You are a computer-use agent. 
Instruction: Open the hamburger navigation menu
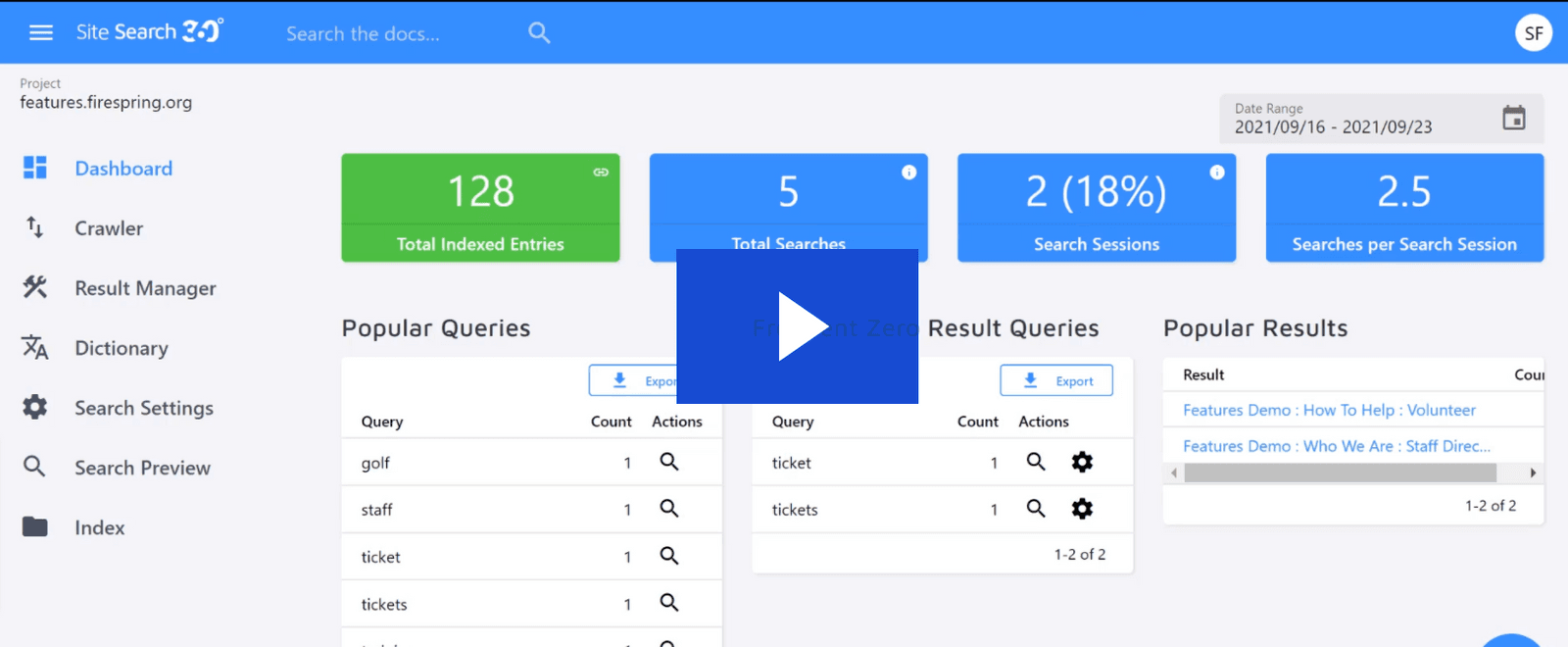[x=41, y=32]
